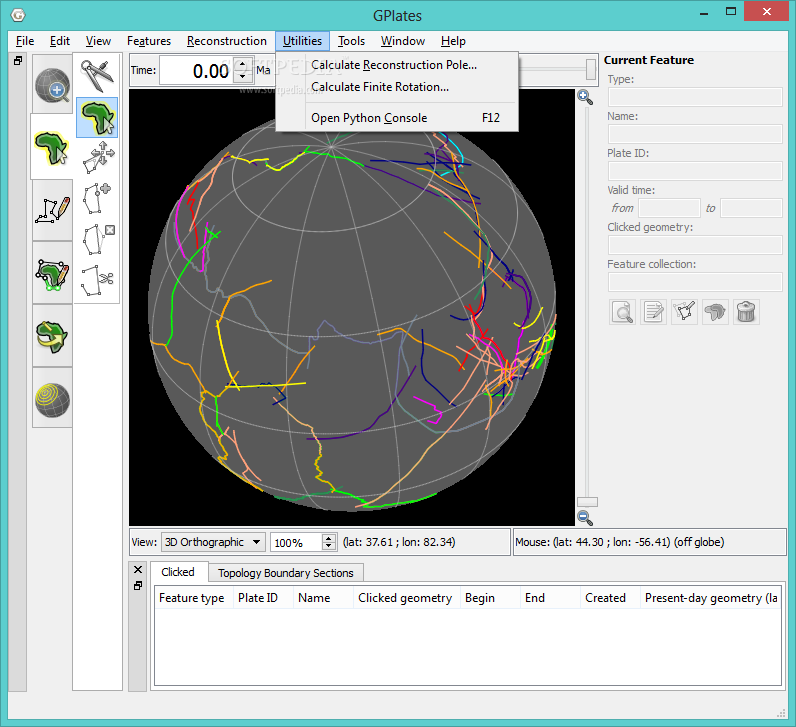Viewport: 796px width, 727px height.
Task: Sort by Clicked geometry column header
Action: coord(407,598)
